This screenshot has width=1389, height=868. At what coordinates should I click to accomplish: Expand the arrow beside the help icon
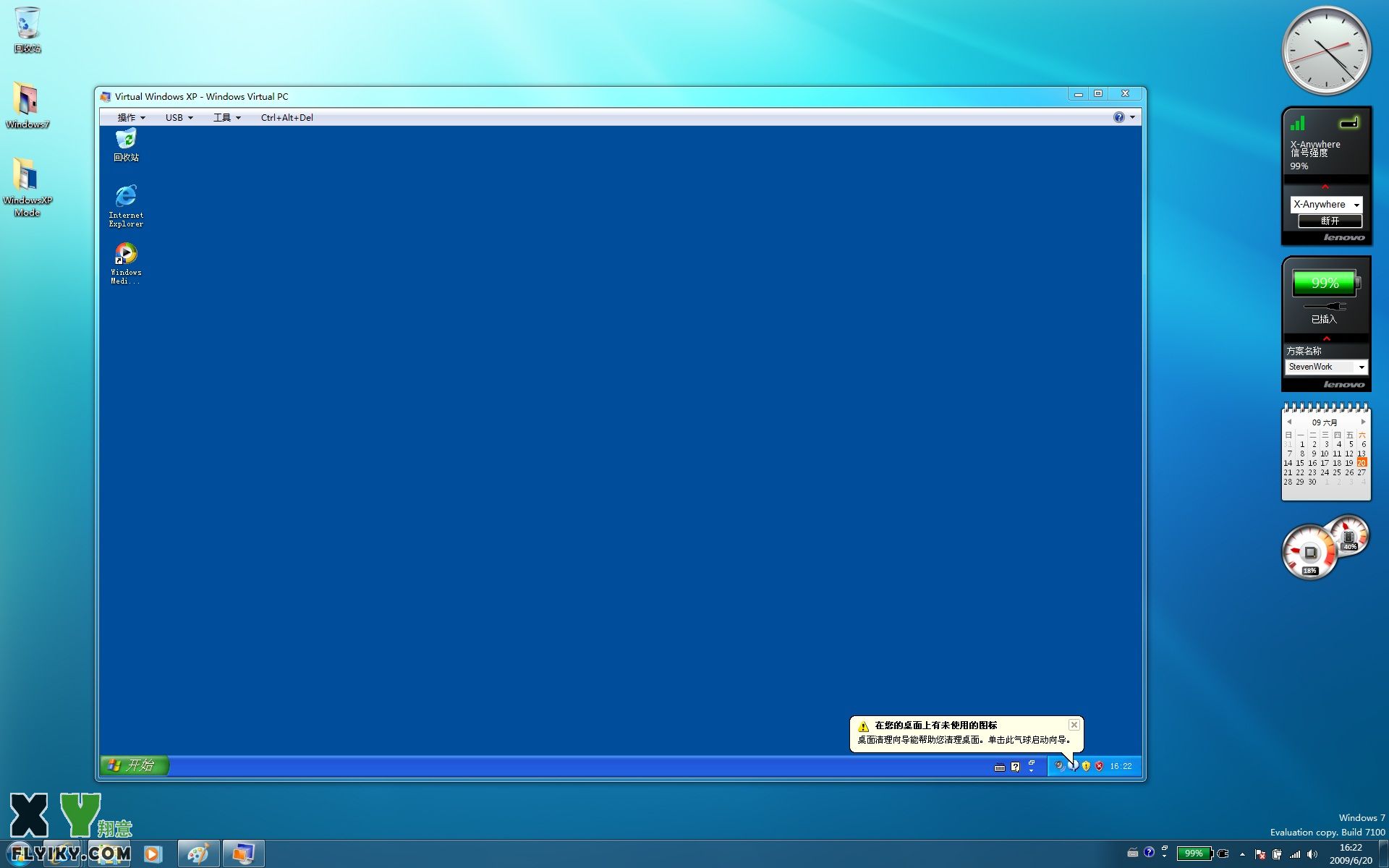1132,117
